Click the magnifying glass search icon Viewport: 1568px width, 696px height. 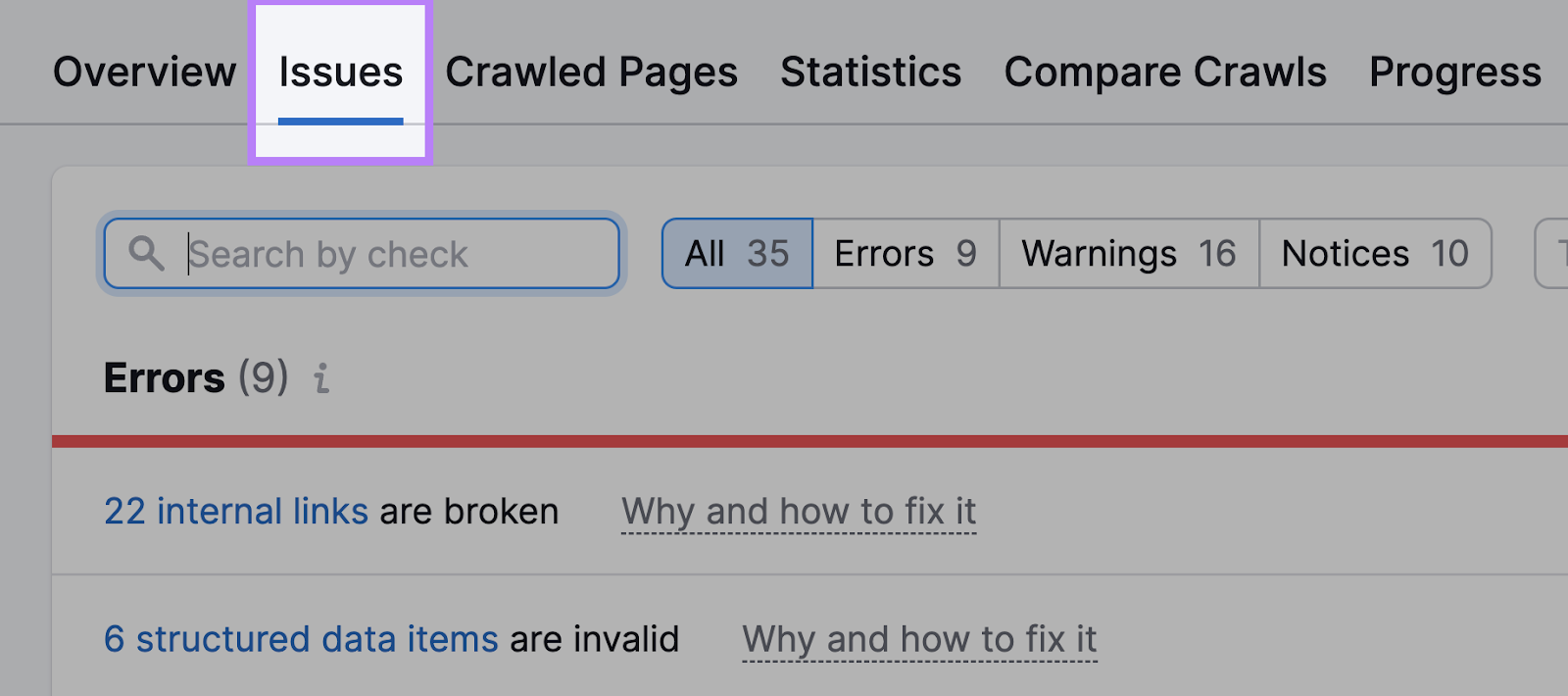(146, 254)
